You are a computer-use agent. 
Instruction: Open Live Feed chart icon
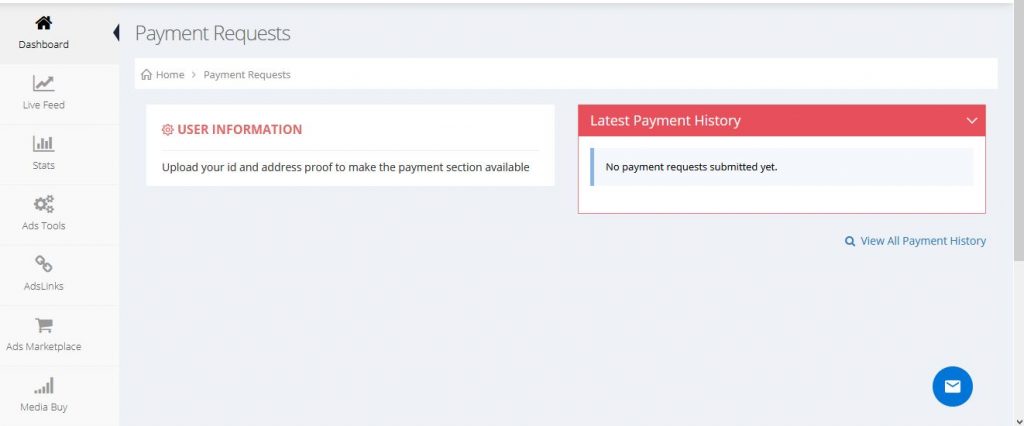coord(43,84)
